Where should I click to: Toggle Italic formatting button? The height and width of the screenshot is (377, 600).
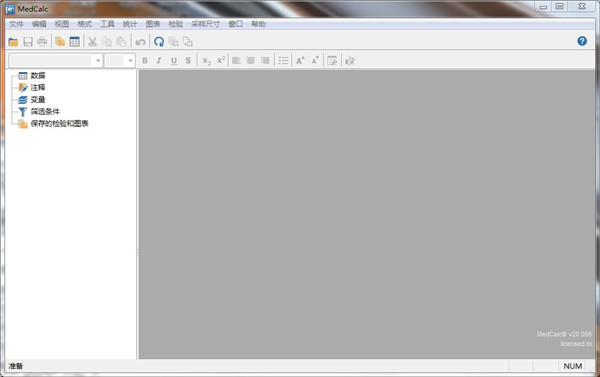pos(159,60)
